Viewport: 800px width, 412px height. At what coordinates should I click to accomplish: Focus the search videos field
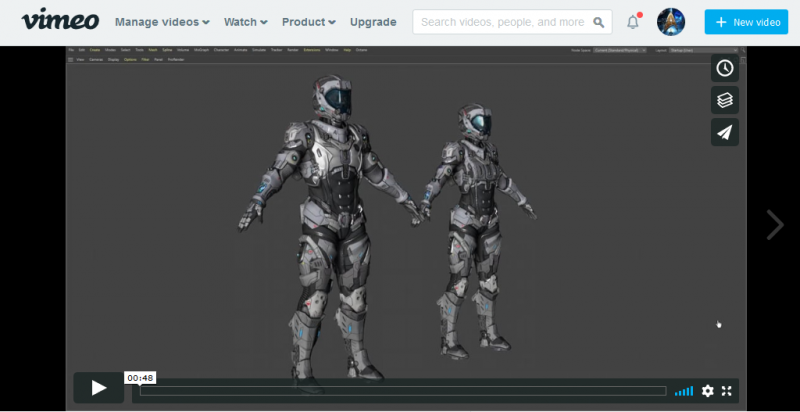(x=512, y=22)
